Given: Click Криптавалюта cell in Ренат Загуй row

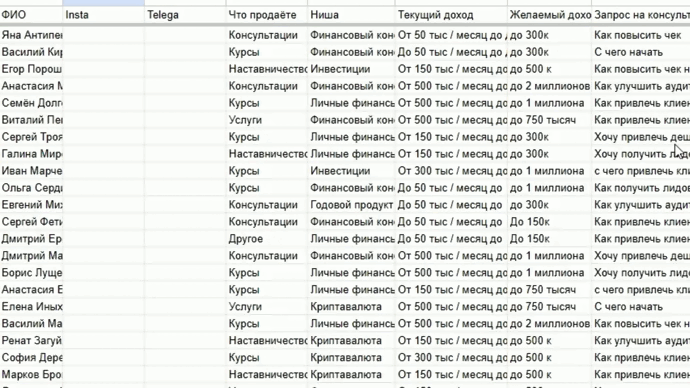Looking at the screenshot, I should click(352, 340).
